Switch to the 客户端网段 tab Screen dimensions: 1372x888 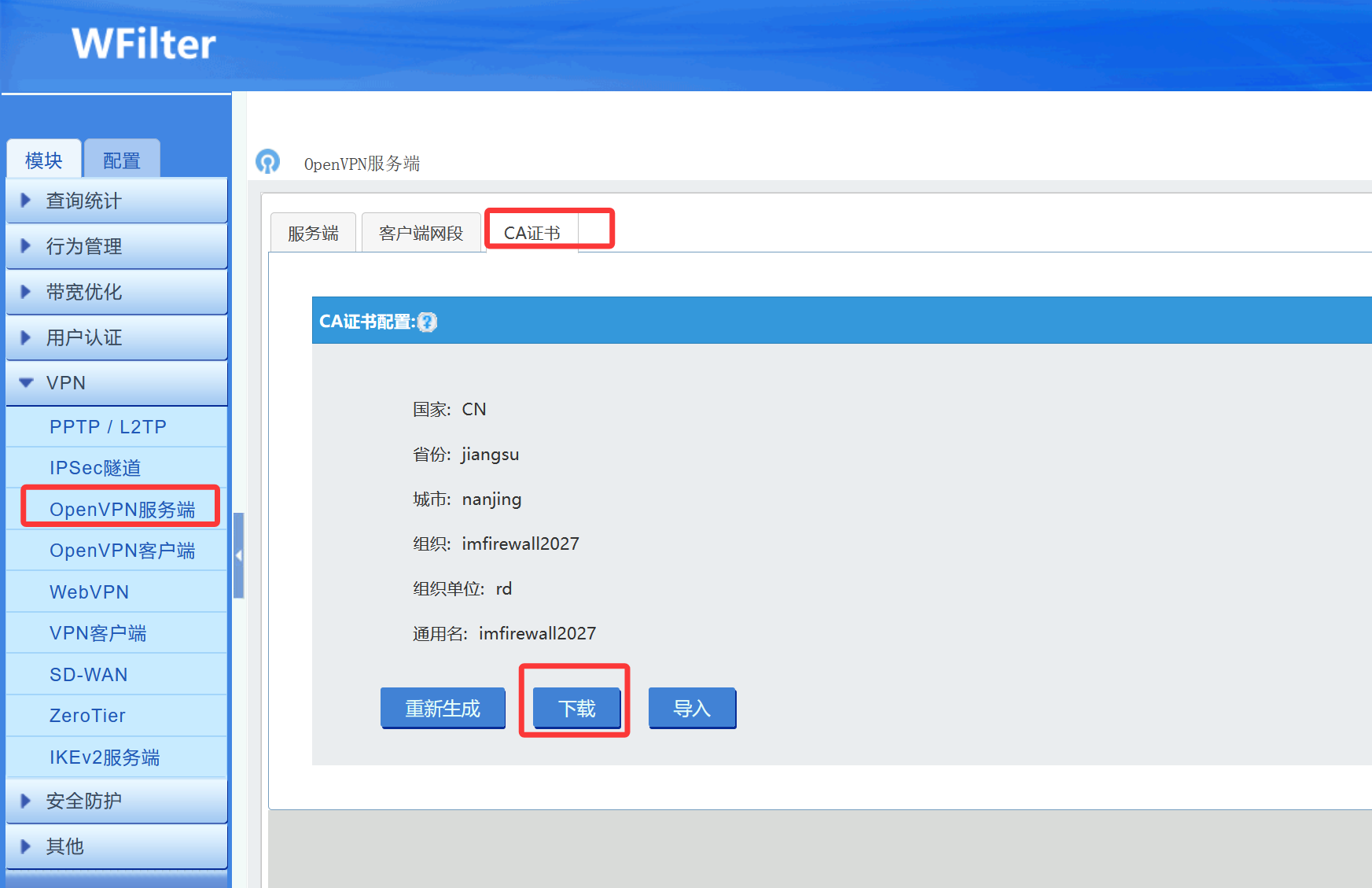(421, 233)
